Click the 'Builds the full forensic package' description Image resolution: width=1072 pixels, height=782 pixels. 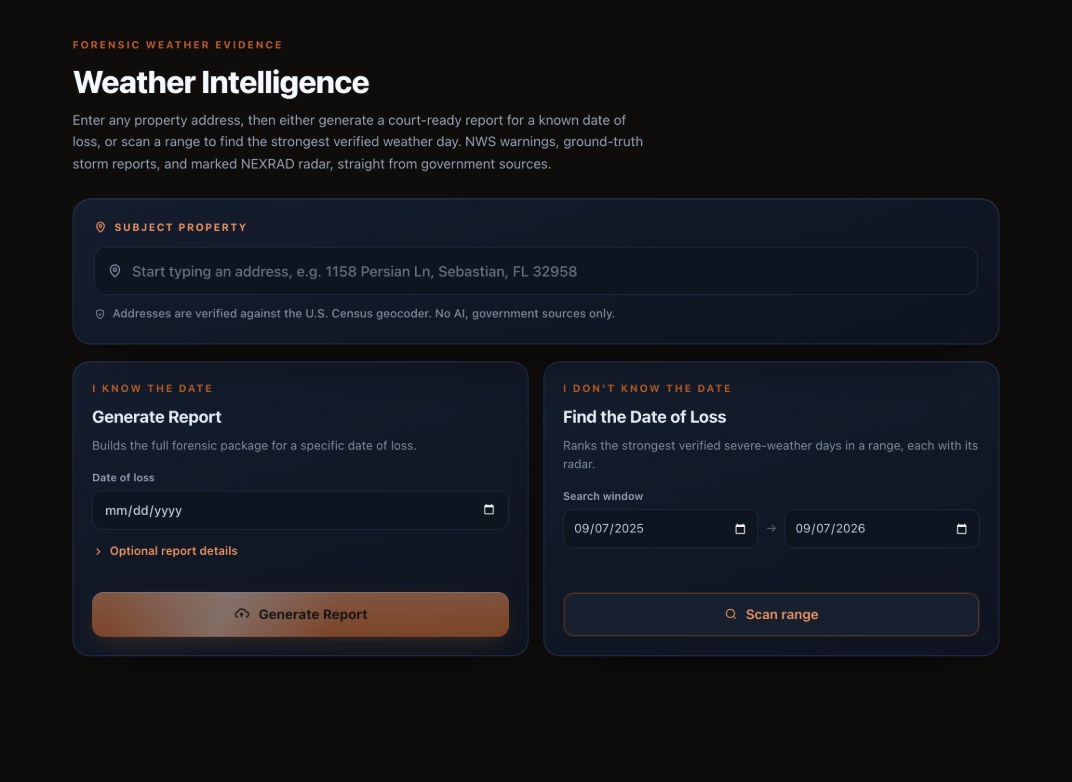[254, 446]
